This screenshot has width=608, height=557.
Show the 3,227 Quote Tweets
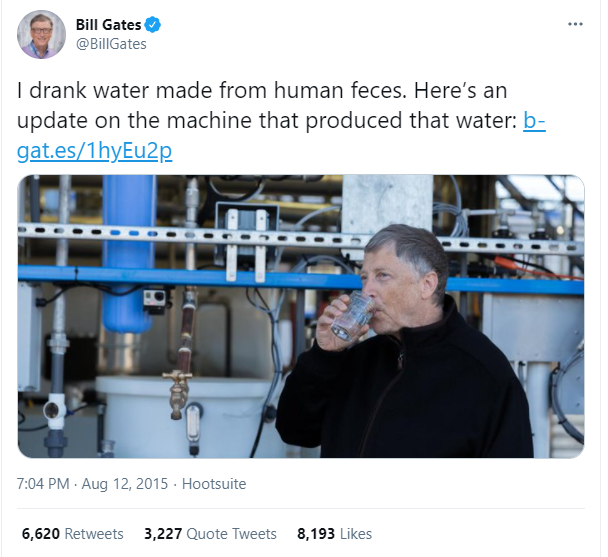point(212,533)
